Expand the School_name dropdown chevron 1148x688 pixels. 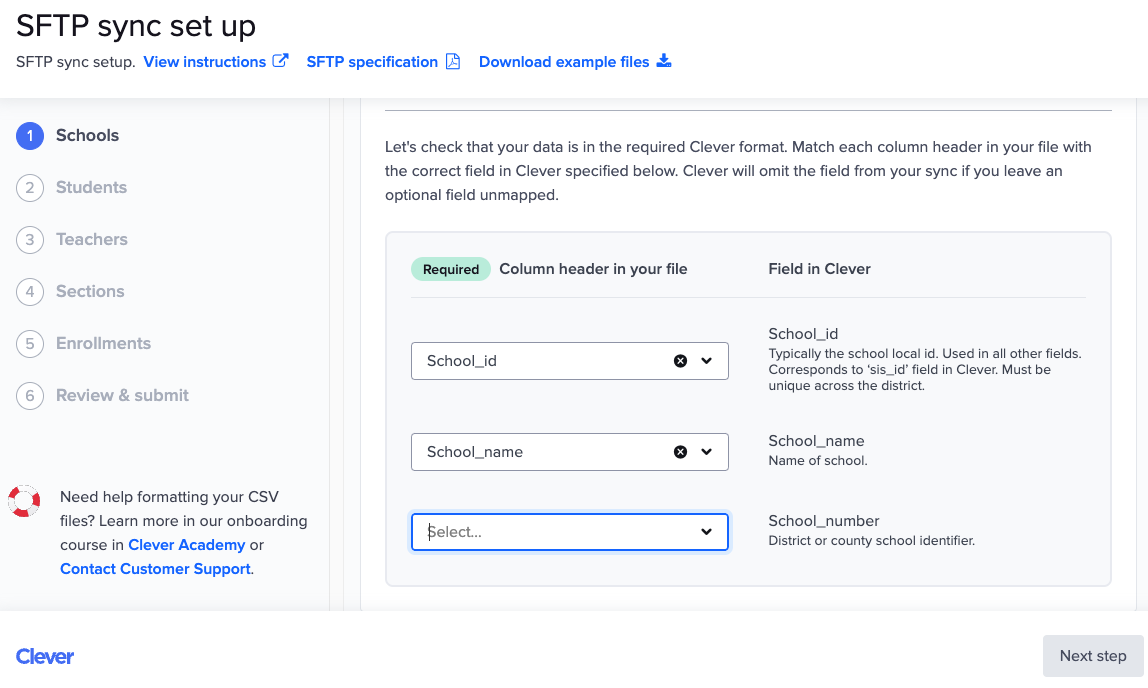point(708,452)
